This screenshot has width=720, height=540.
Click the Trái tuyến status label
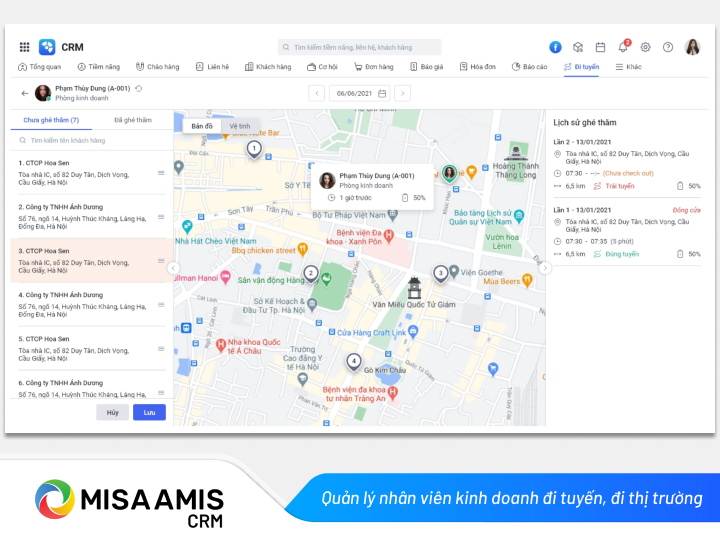[x=619, y=186]
